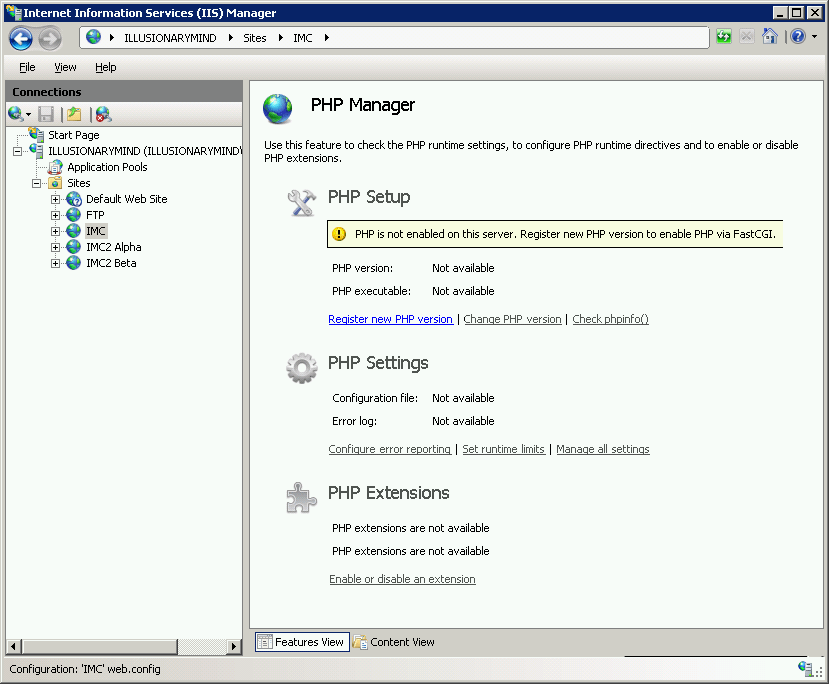This screenshot has width=829, height=684.
Task: Click the Back navigation arrow button
Action: [x=21, y=39]
